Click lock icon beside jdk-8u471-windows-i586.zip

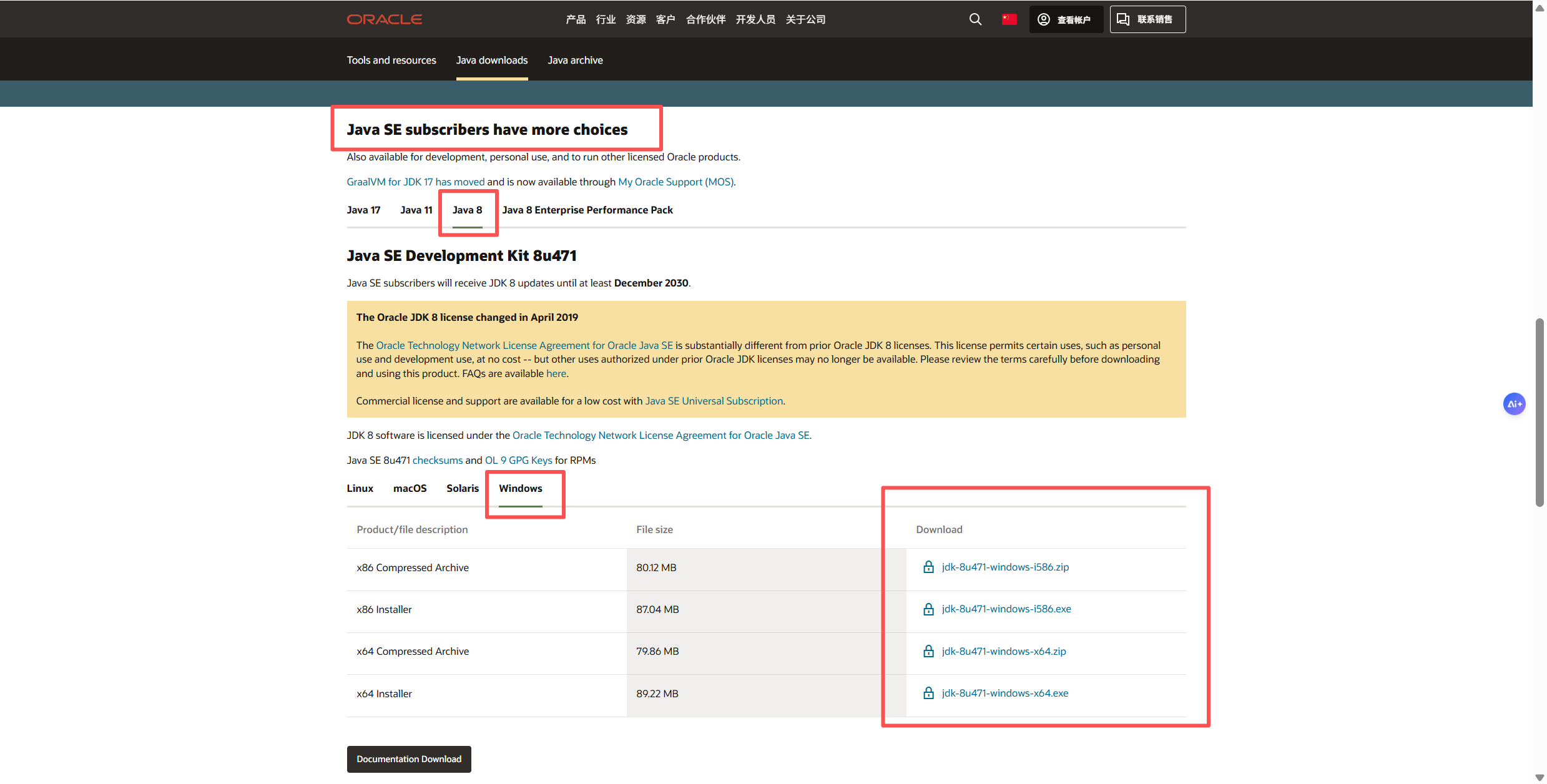928,567
